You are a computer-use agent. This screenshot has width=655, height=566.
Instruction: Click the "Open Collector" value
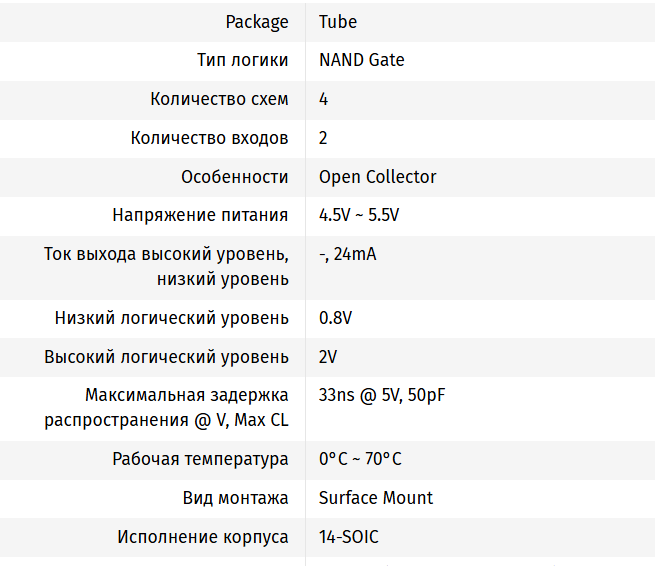pos(378,177)
